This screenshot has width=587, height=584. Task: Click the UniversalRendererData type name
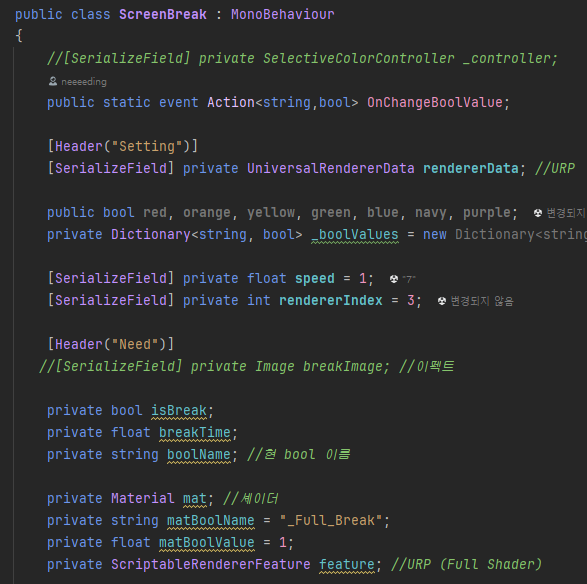point(331,168)
